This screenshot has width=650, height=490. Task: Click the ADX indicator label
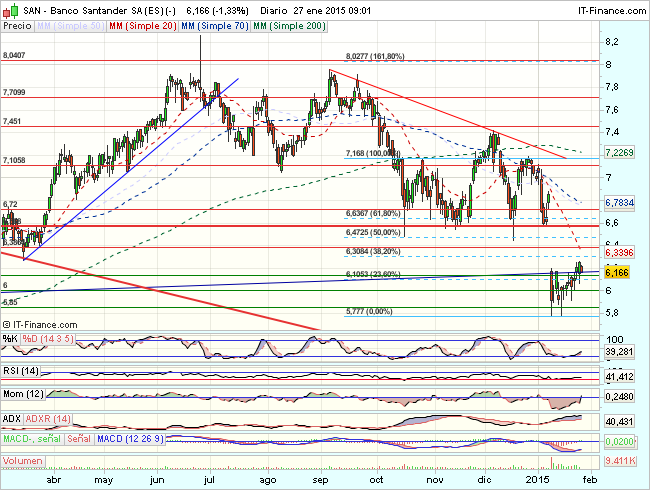[x=13, y=417]
